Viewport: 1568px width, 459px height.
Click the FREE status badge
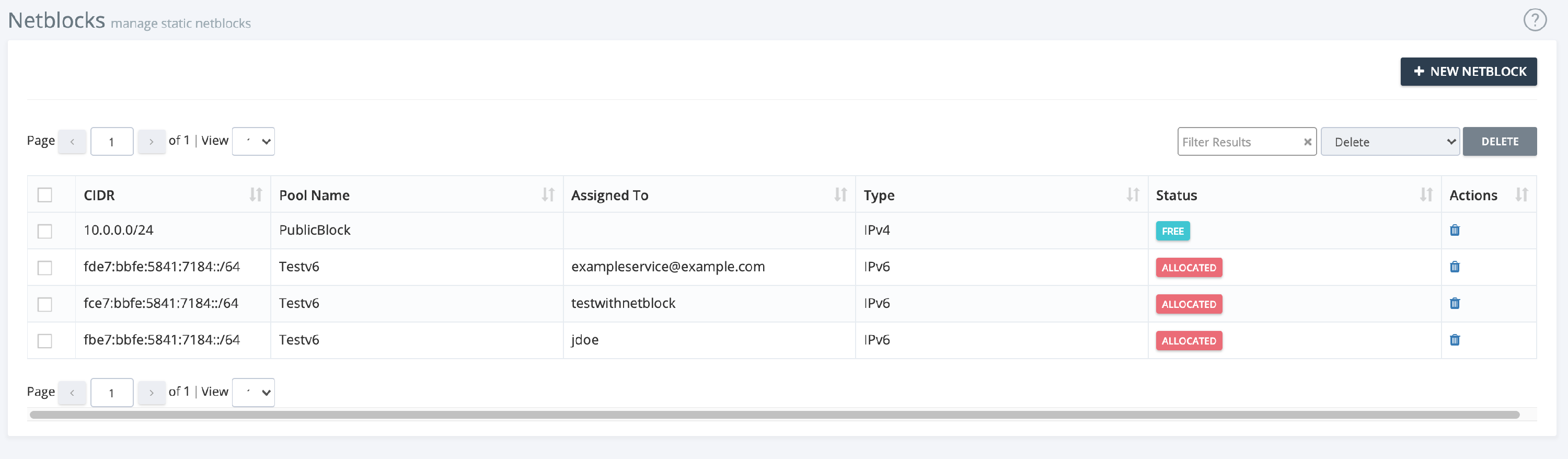(1172, 231)
